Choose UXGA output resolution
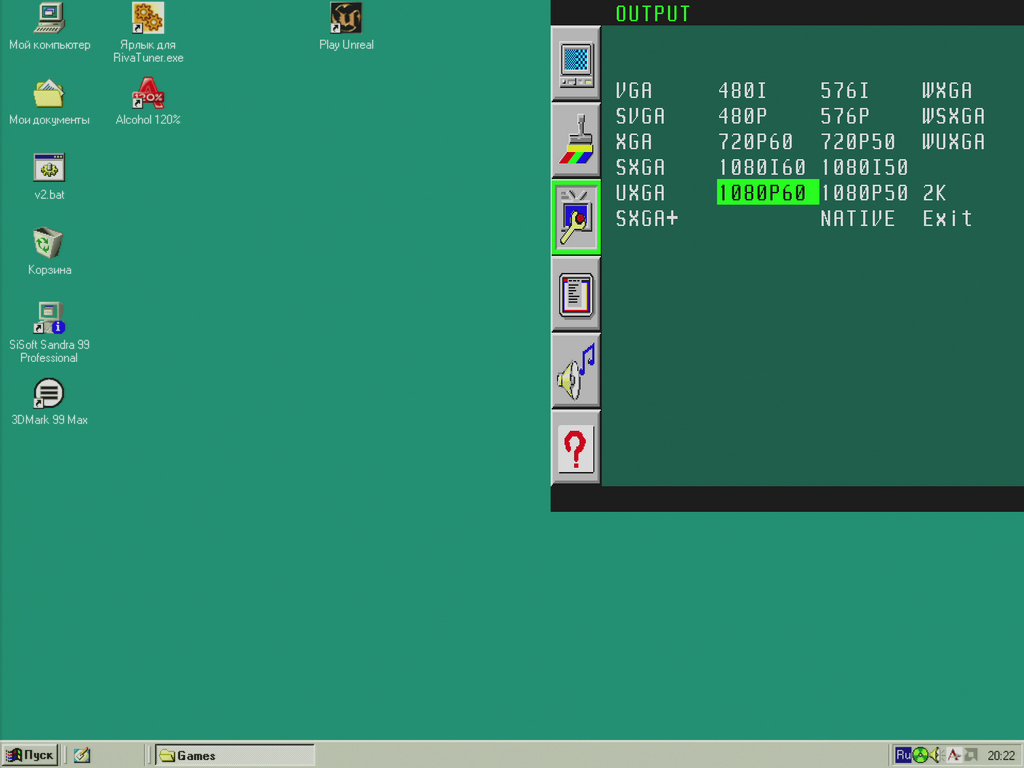The image size is (1024, 768). click(x=640, y=193)
